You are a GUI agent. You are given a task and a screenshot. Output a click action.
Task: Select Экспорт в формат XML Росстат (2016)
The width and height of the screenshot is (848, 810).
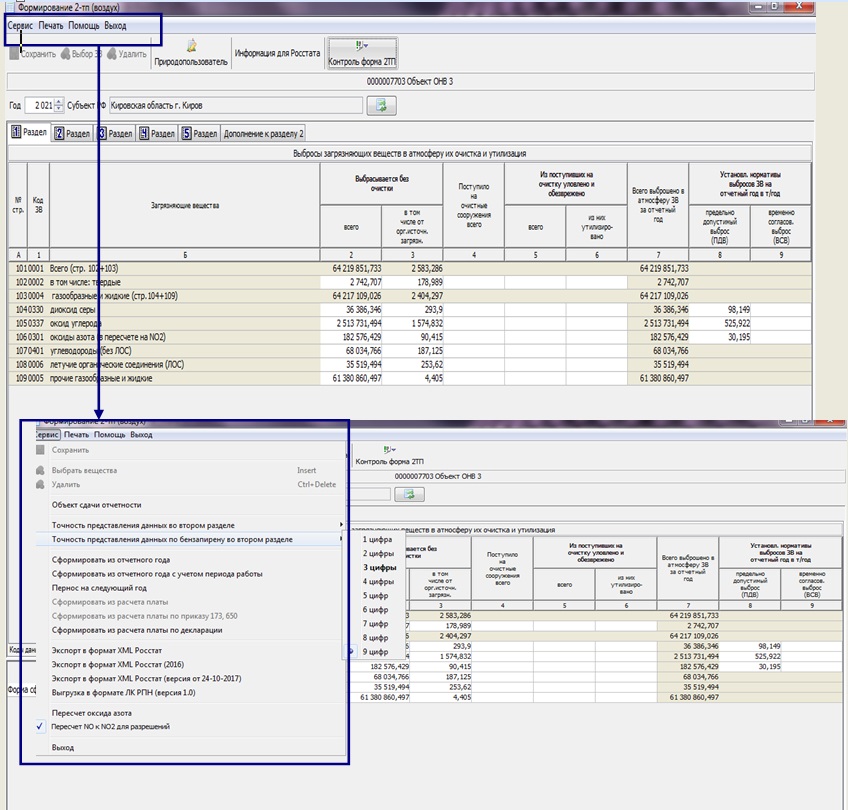118,664
